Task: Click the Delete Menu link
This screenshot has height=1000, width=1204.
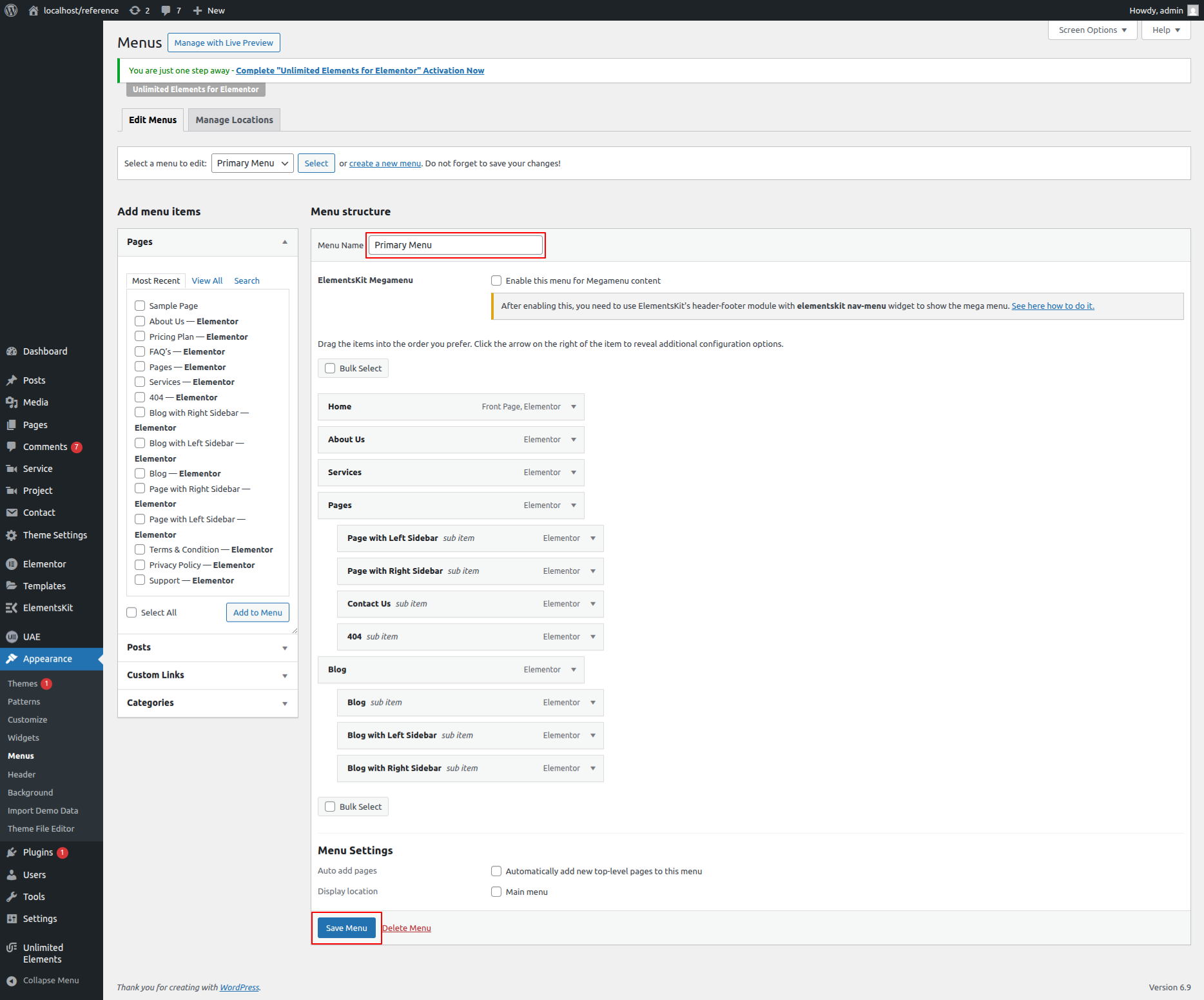Action: point(407,928)
